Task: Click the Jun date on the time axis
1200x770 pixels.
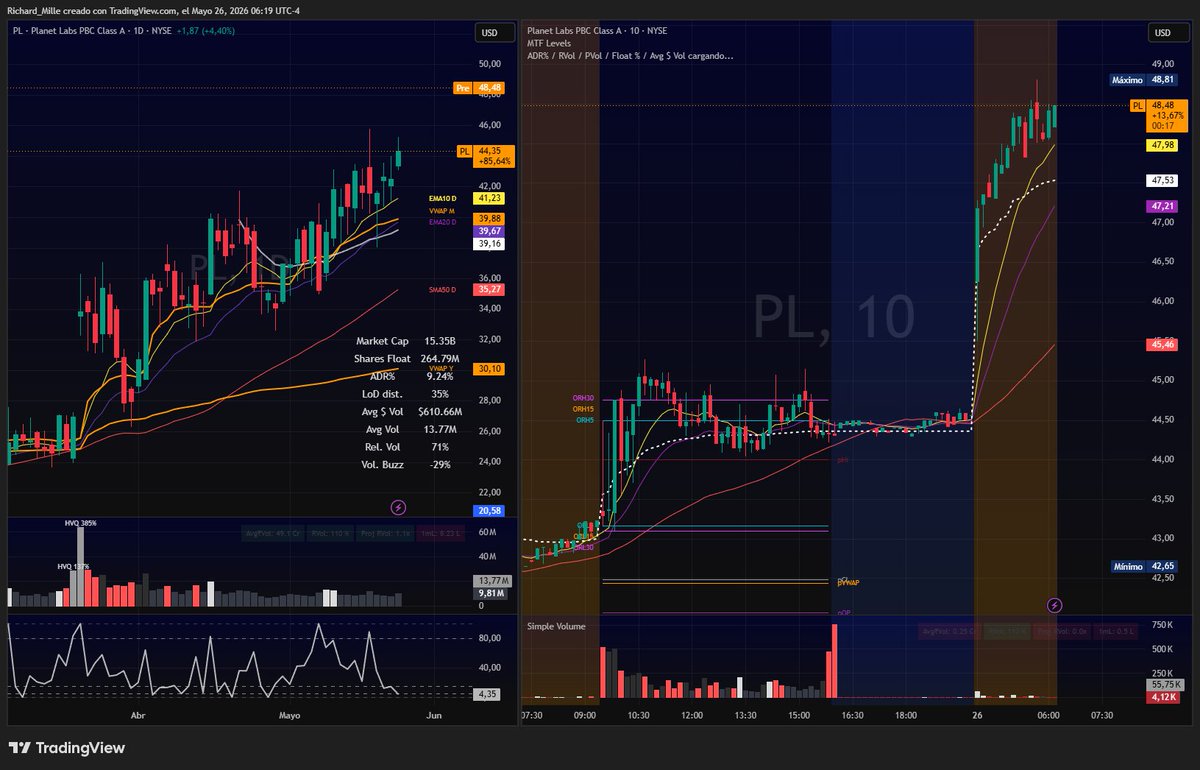Action: click(433, 716)
